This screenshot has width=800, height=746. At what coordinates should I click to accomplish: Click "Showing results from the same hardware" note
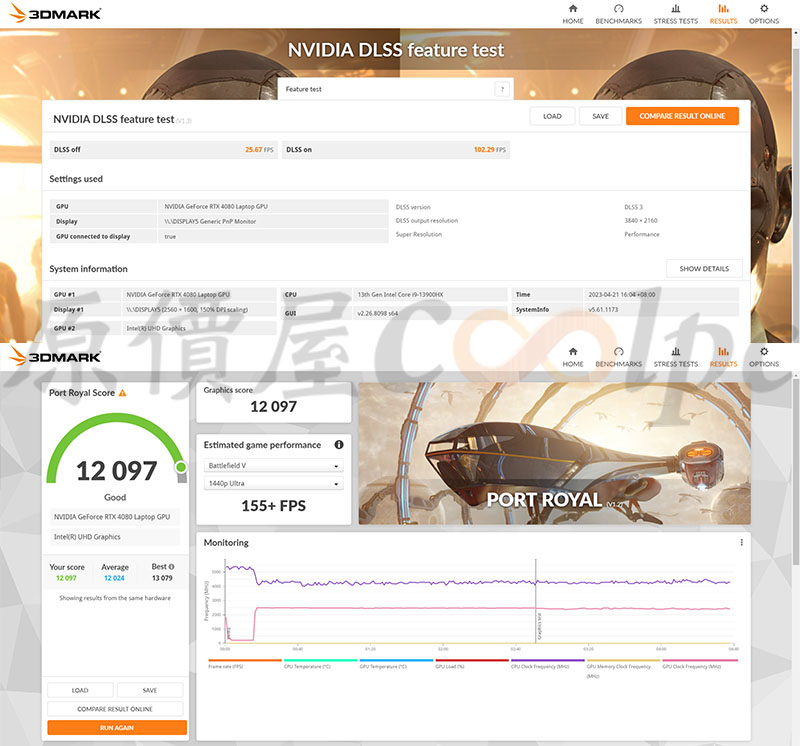click(115, 598)
